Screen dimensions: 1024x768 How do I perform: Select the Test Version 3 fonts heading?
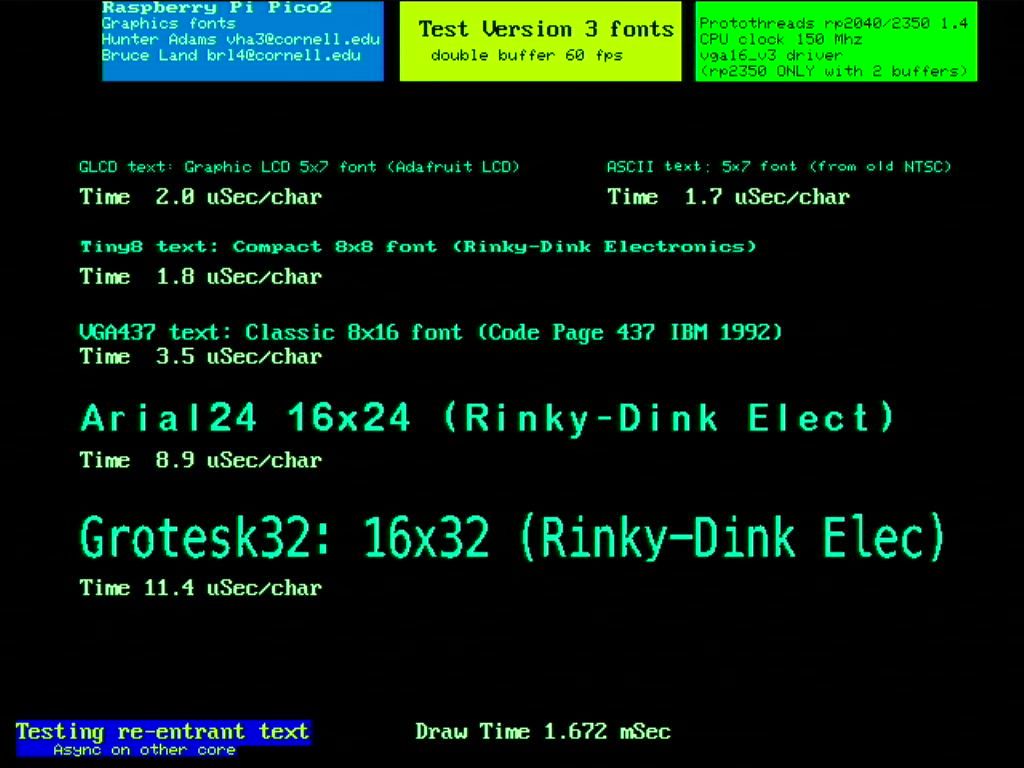pos(545,29)
